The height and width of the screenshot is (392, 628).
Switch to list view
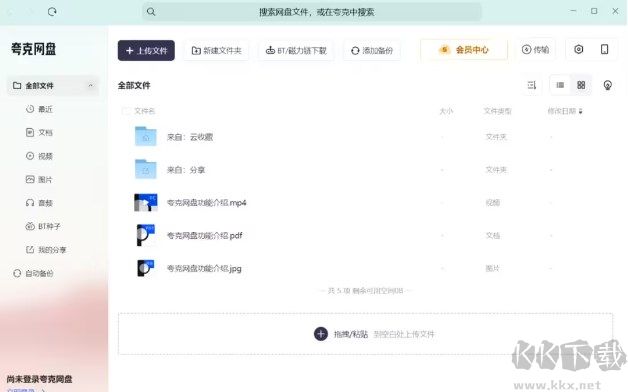(560, 85)
